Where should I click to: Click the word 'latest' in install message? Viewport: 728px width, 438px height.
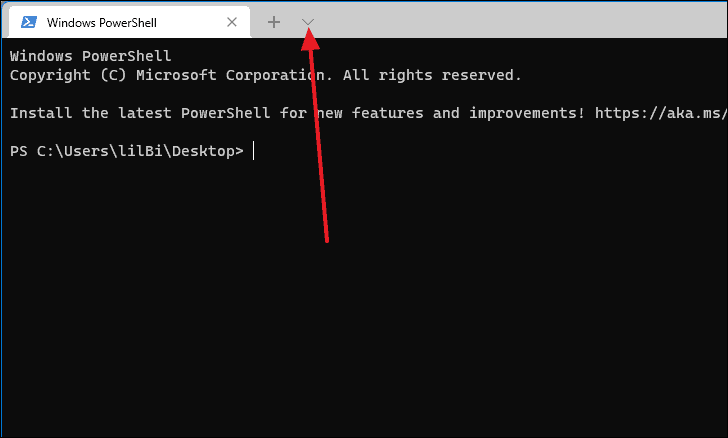[x=145, y=113]
